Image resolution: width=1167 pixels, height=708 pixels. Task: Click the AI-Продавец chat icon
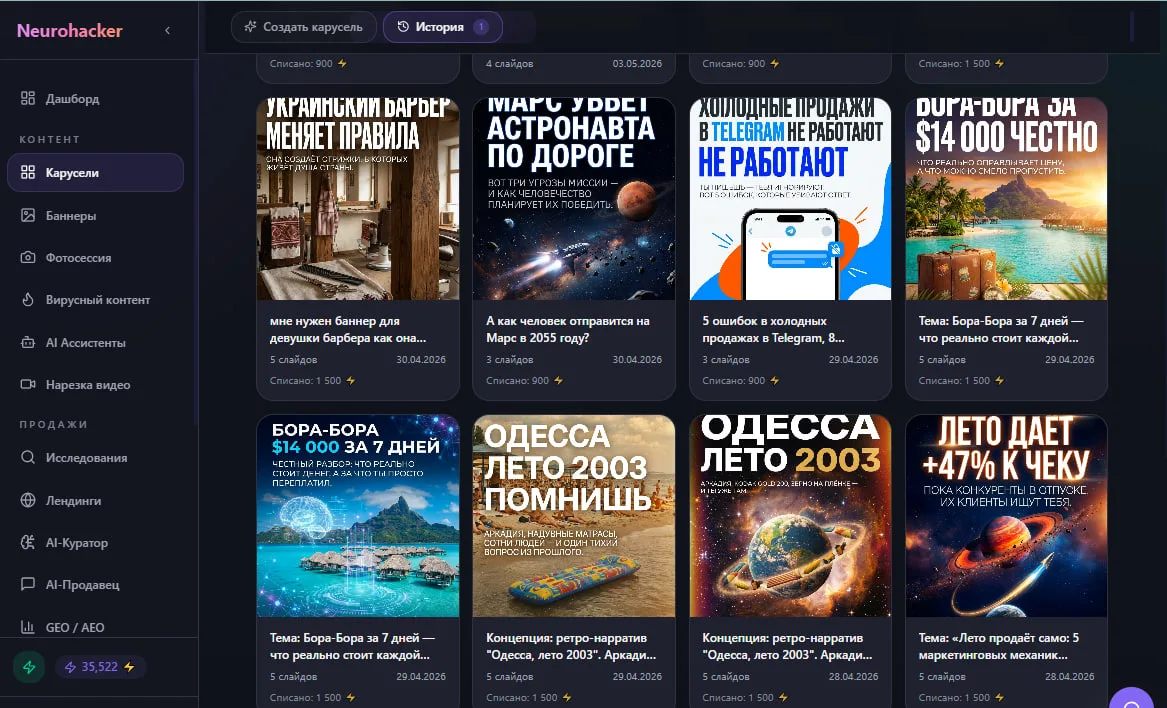pyautogui.click(x=28, y=584)
